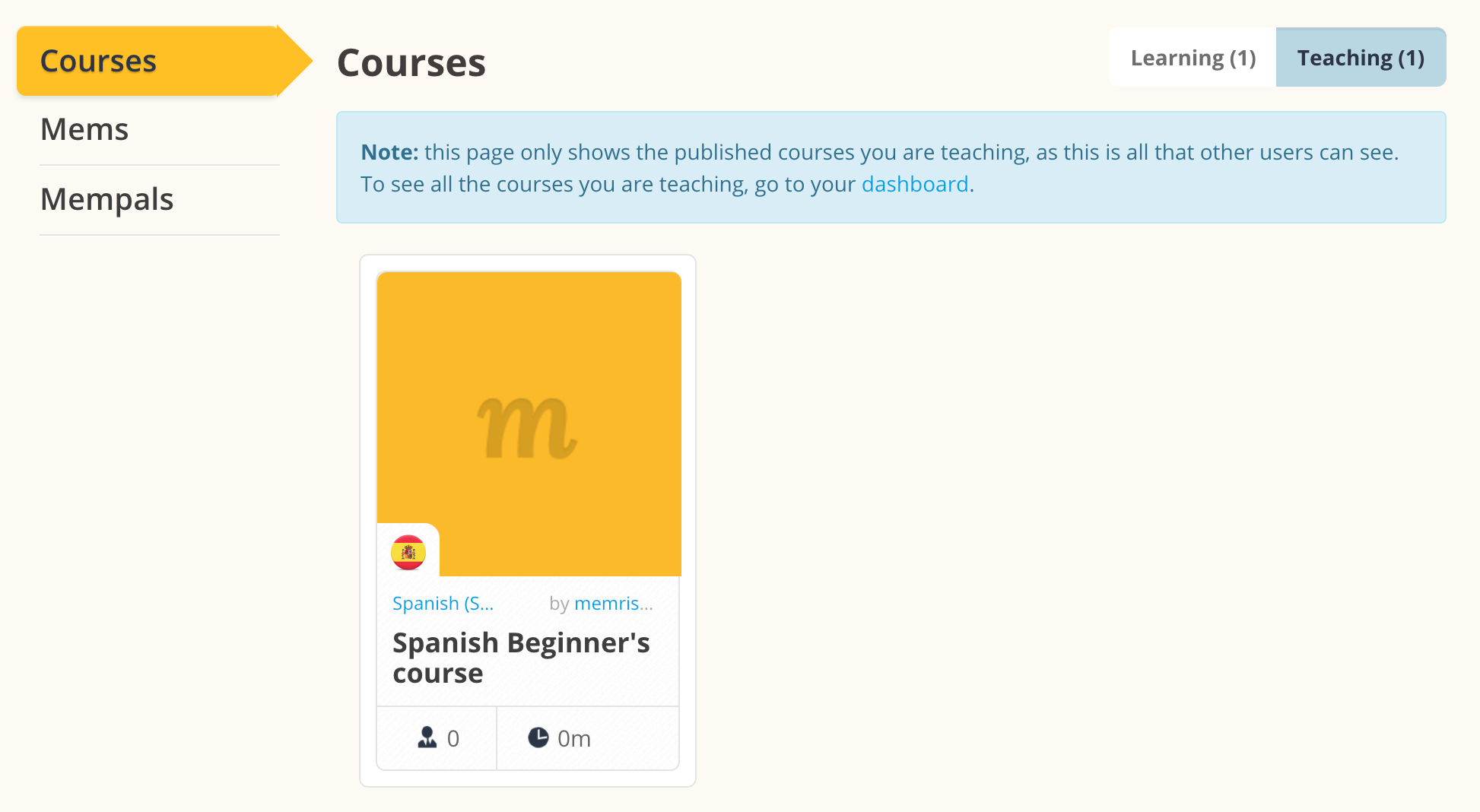Click the bold Note: label
Screen dimensions: 1480x812
(389, 152)
